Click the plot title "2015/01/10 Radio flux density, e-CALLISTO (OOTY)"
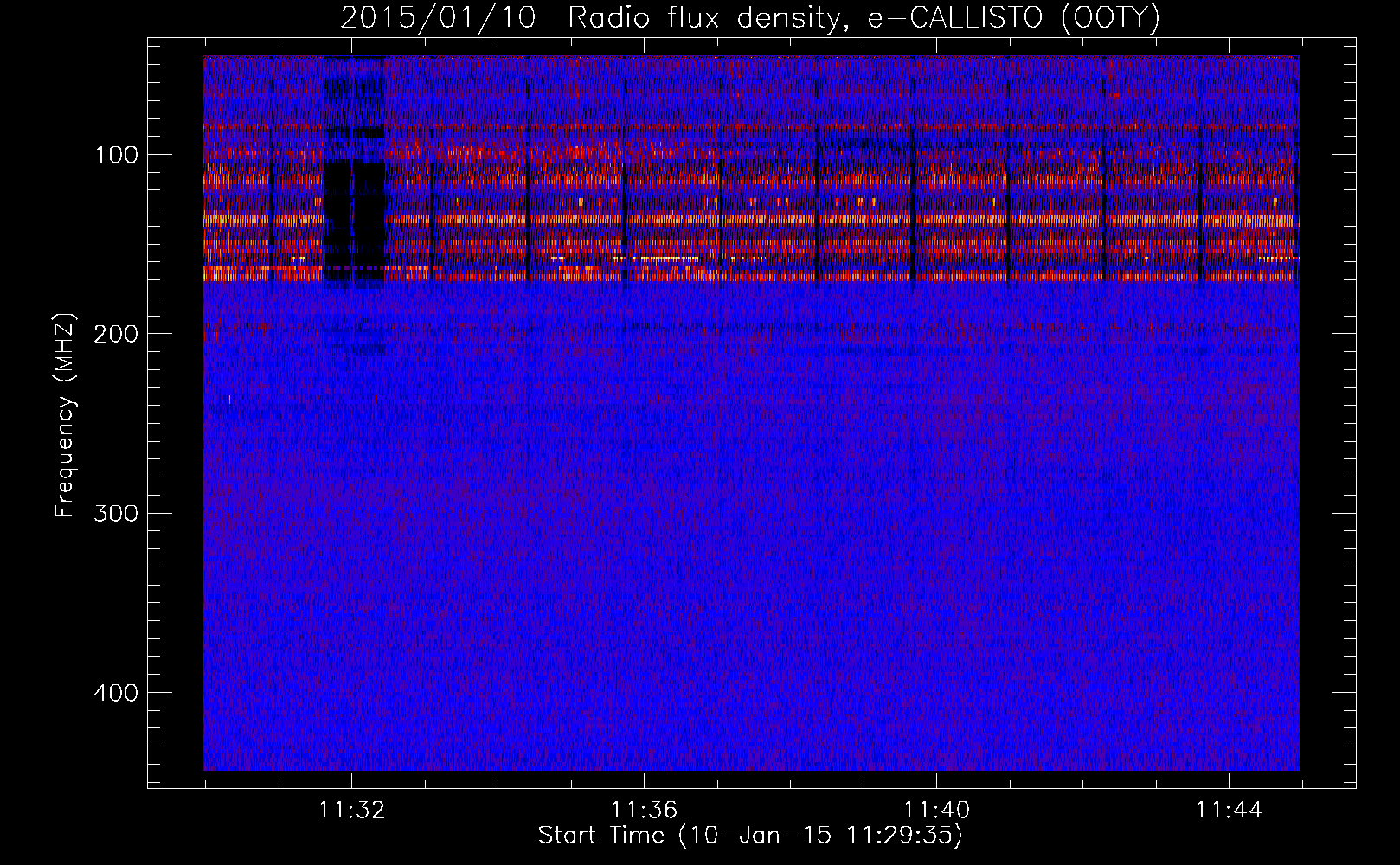The image size is (1400, 865). [x=749, y=17]
